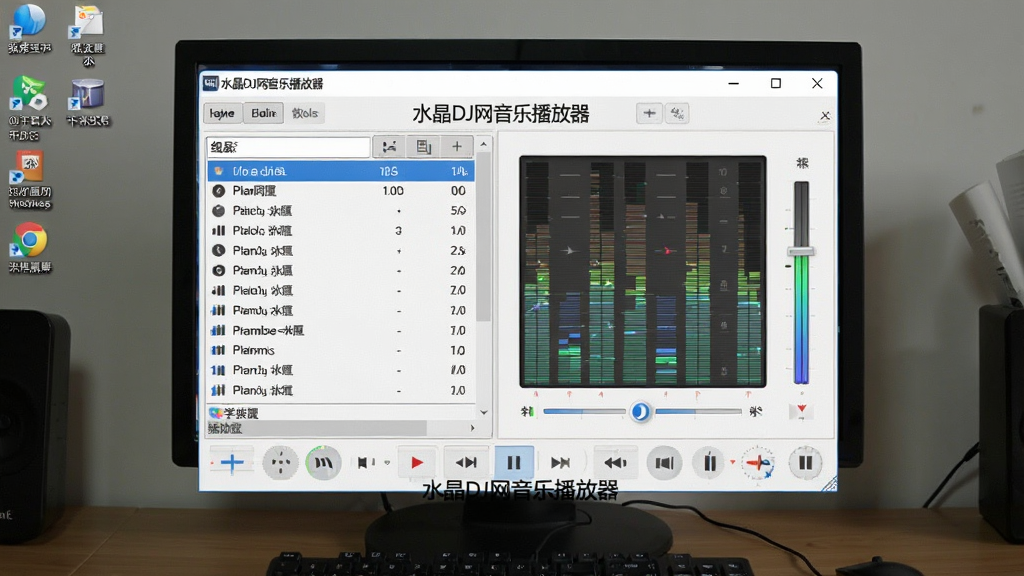This screenshot has width=1024, height=576.
Task: Click the small speaker icon left of the red play button
Action: pyautogui.click(x=363, y=462)
